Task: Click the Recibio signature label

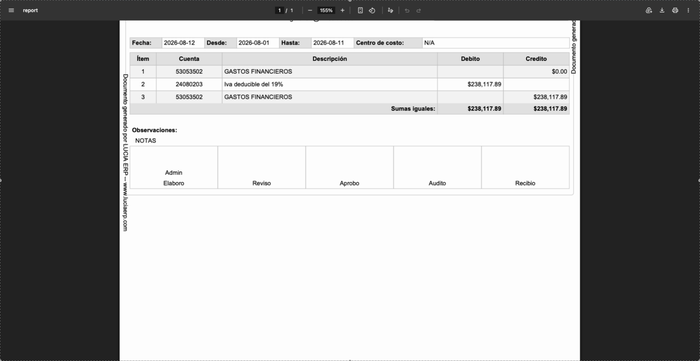Action: coord(525,183)
